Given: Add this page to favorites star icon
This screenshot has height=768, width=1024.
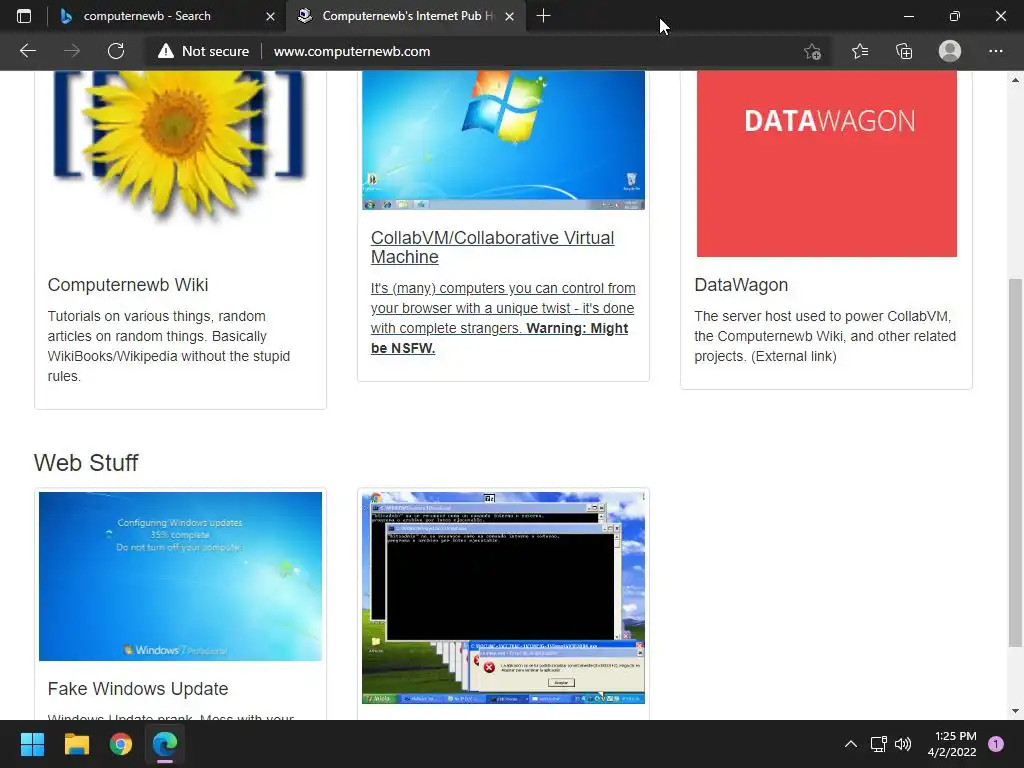Looking at the screenshot, I should [x=812, y=52].
